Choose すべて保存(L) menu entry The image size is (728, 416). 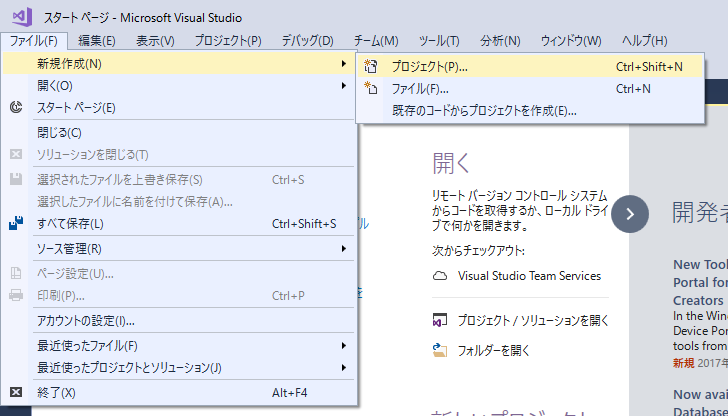179,224
